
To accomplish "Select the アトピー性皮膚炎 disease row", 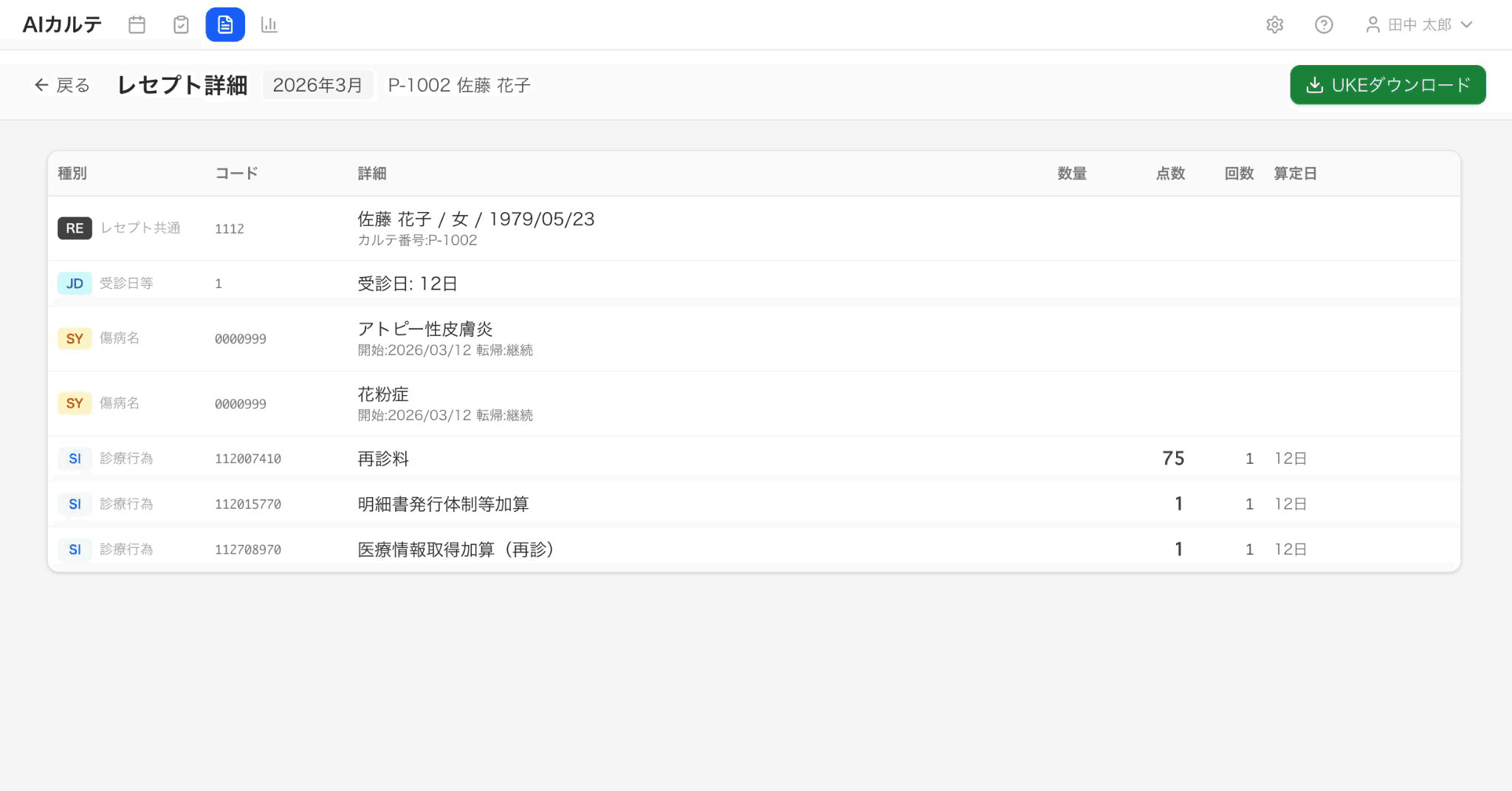I will click(x=754, y=338).
